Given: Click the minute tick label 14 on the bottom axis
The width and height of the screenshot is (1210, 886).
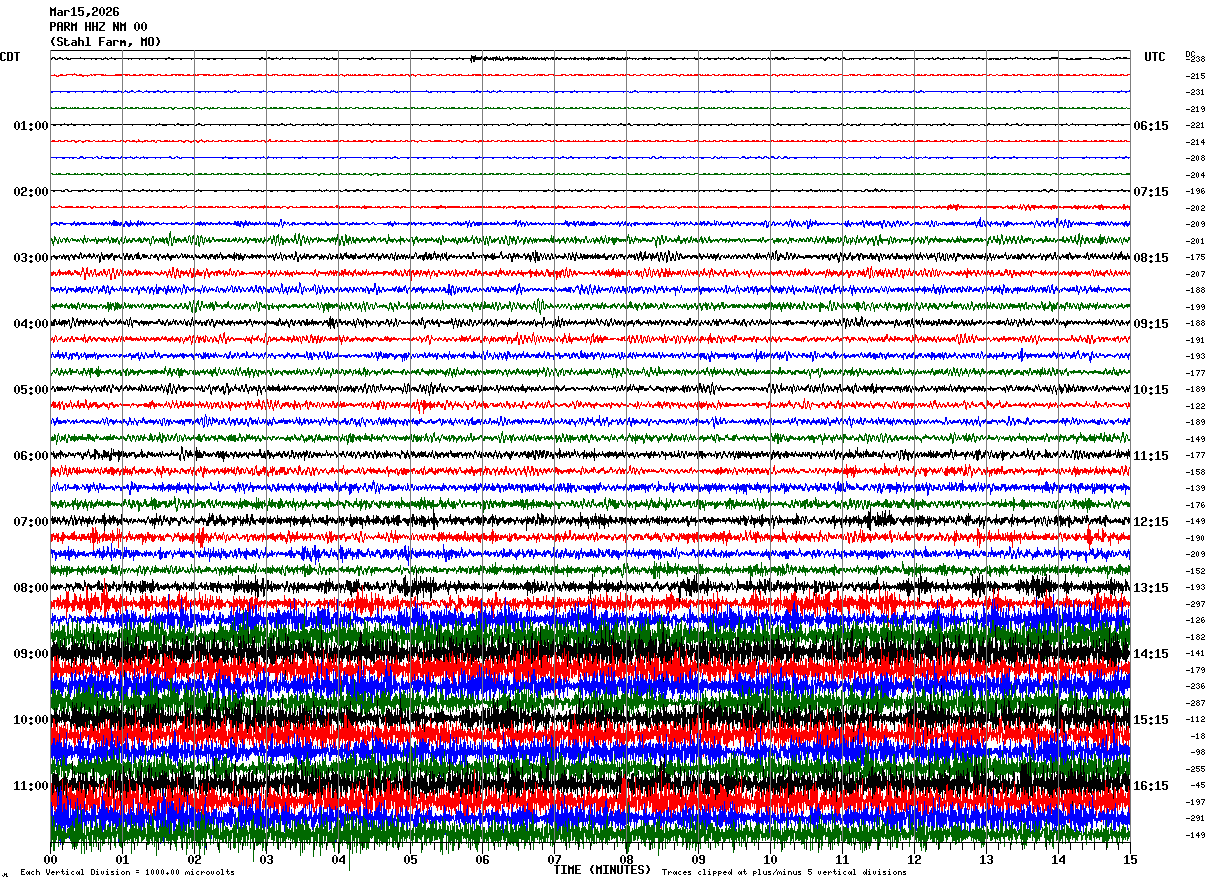Looking at the screenshot, I should click(1058, 859).
